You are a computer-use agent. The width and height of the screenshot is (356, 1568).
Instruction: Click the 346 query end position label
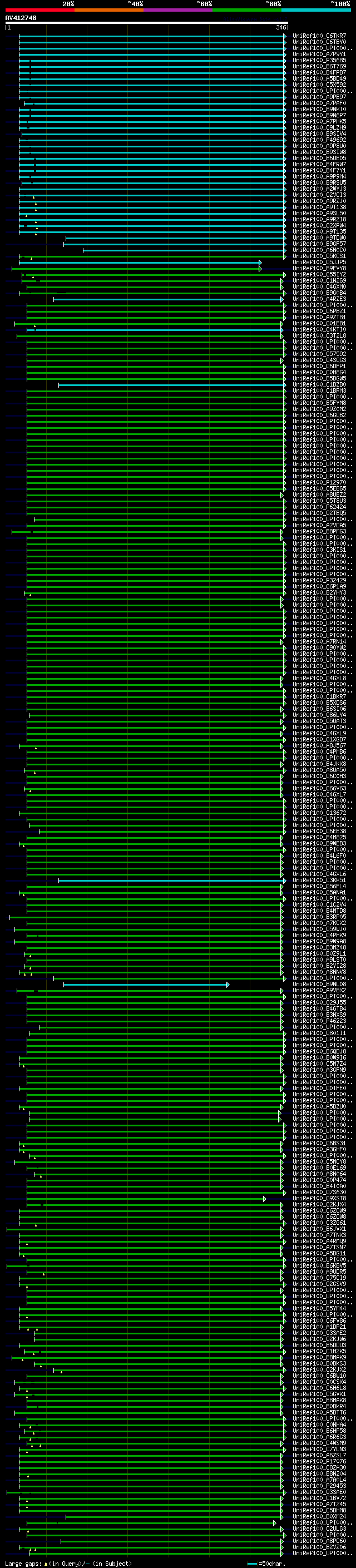pyautogui.click(x=281, y=27)
